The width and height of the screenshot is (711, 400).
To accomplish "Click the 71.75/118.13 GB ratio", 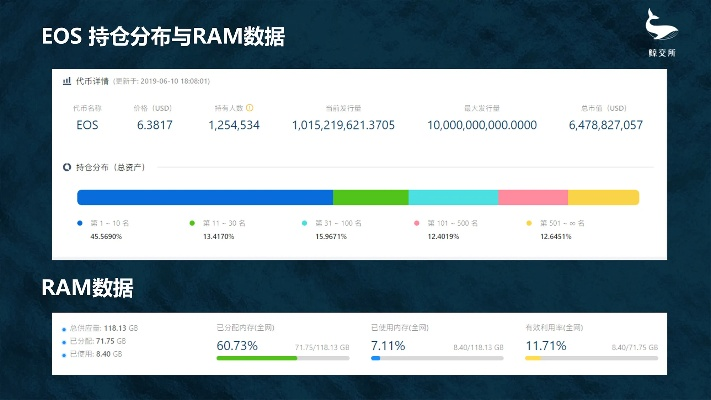I will pos(322,347).
